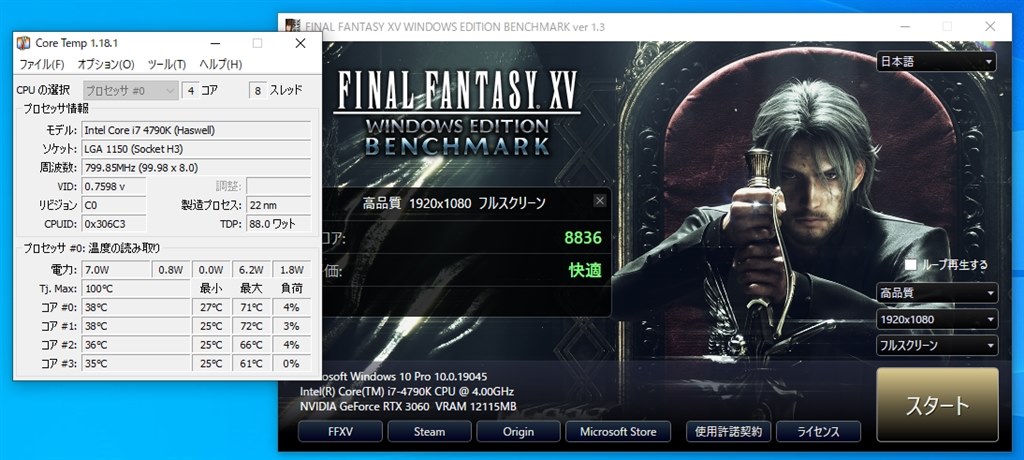Click the 7.0W power reading
The height and width of the screenshot is (460, 1024).
coord(116,269)
